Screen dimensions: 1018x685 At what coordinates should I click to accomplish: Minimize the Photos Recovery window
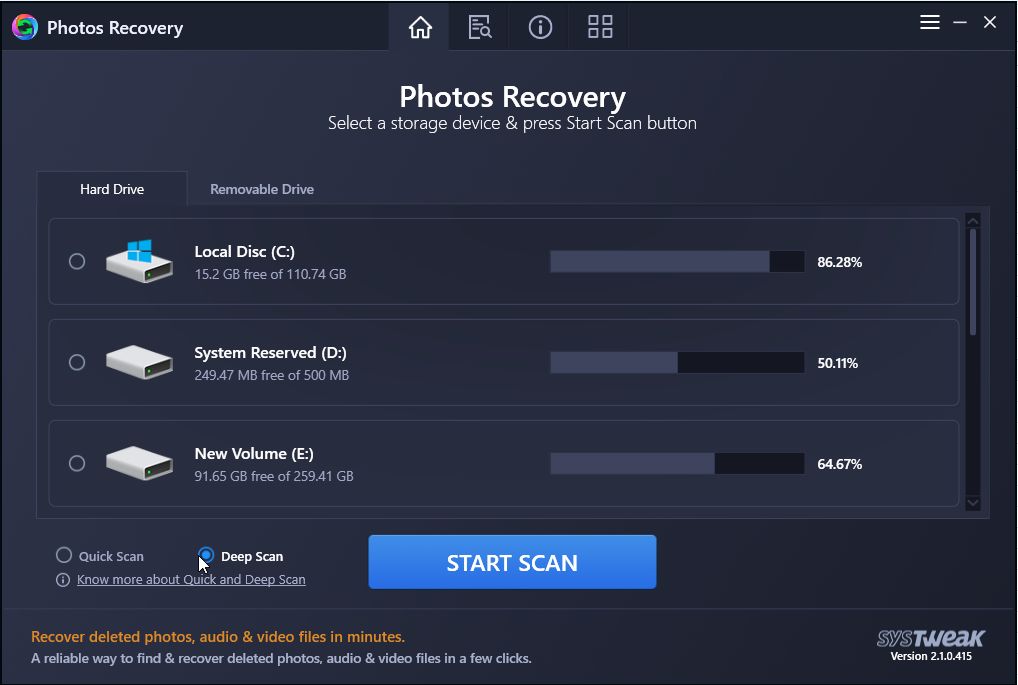pos(960,23)
